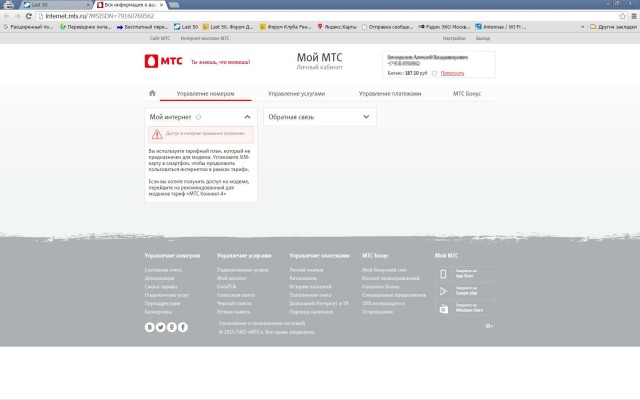
Task: Click footer Детализация link
Action: 159,278
